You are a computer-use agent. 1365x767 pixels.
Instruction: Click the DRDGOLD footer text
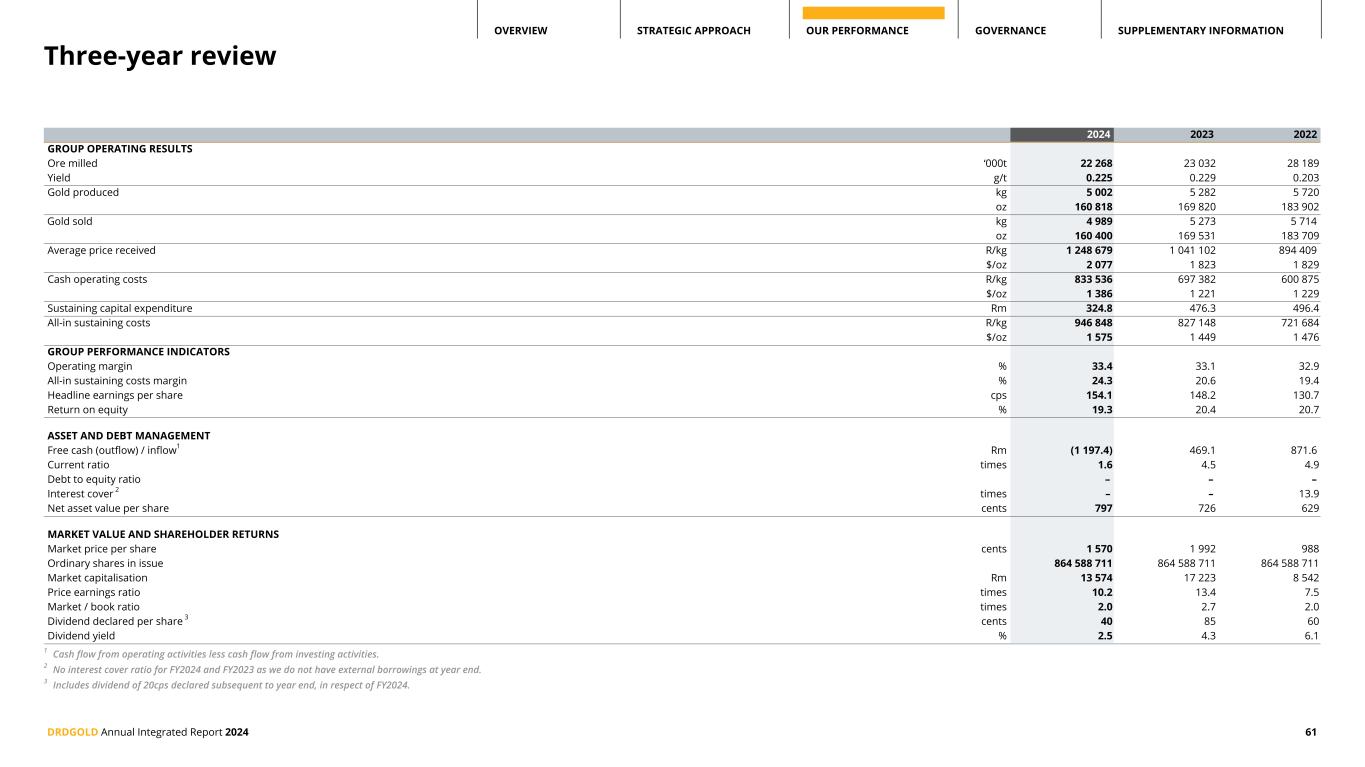[72, 733]
